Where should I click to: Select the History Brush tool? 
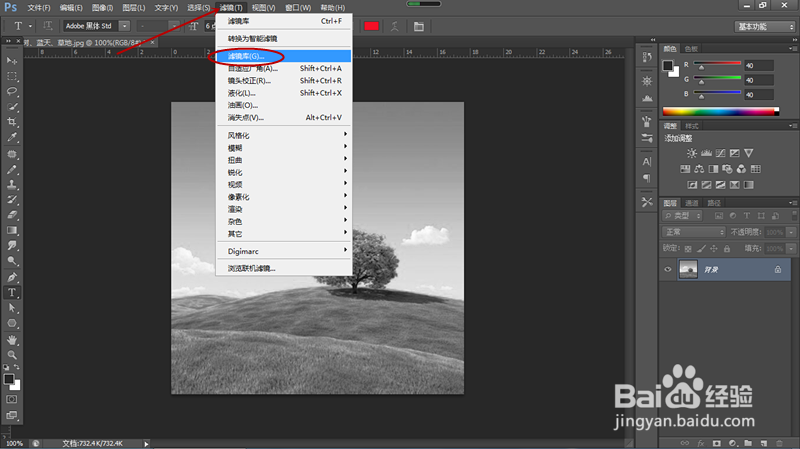tap(12, 200)
